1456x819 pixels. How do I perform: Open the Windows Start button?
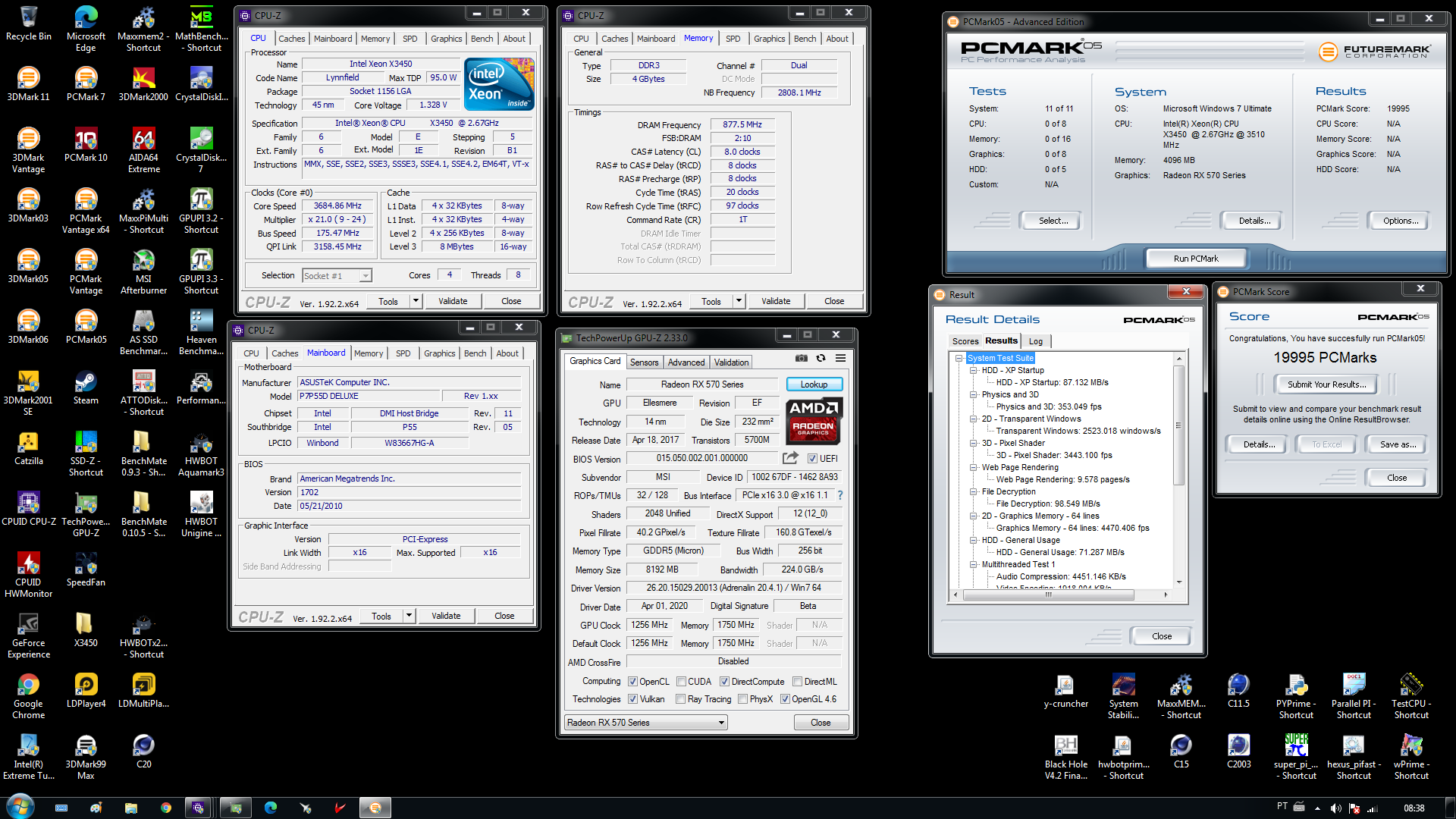pos(20,807)
